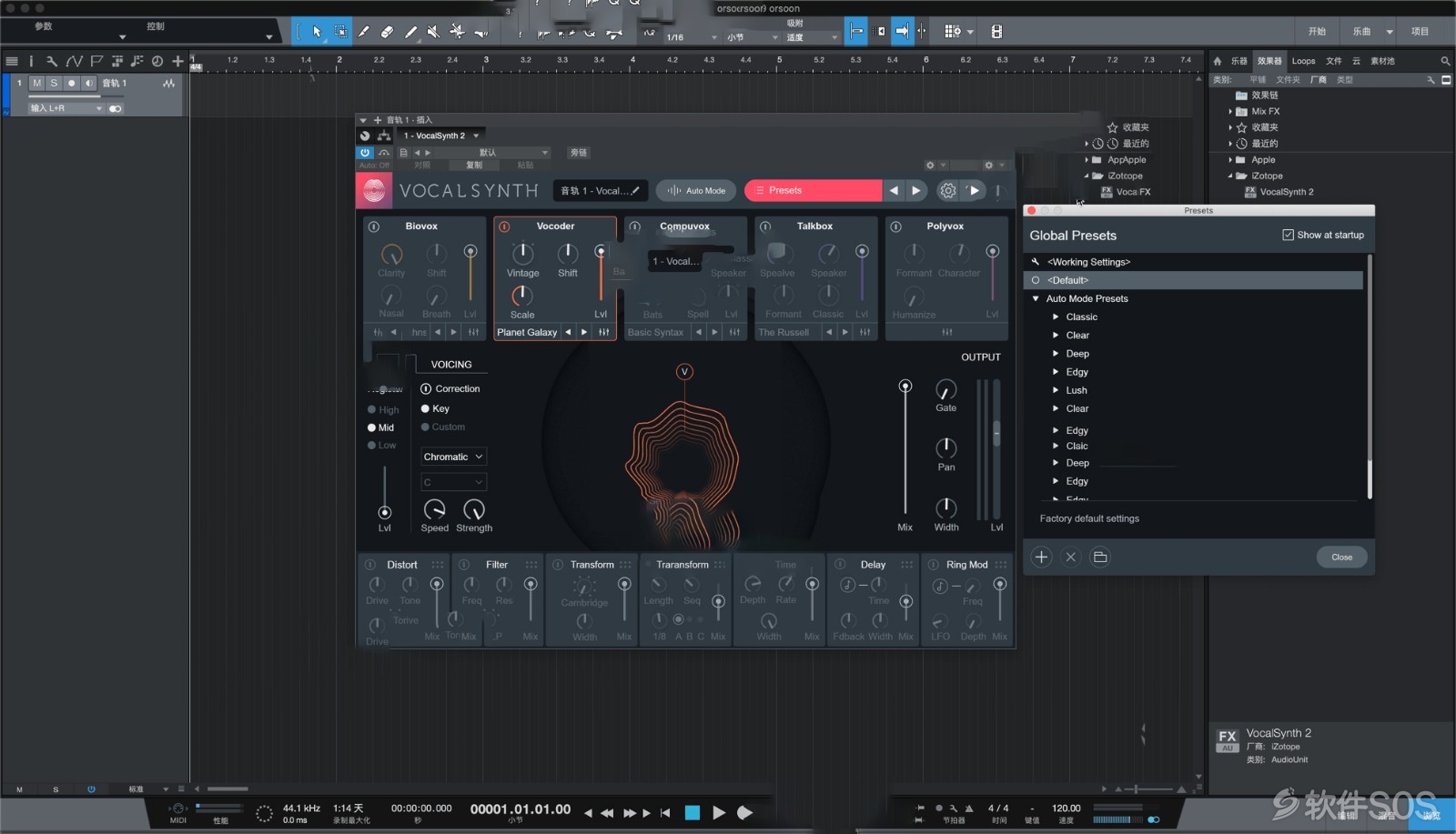Click the record button in transport bar
This screenshot has width=1456, height=834.
click(x=744, y=812)
